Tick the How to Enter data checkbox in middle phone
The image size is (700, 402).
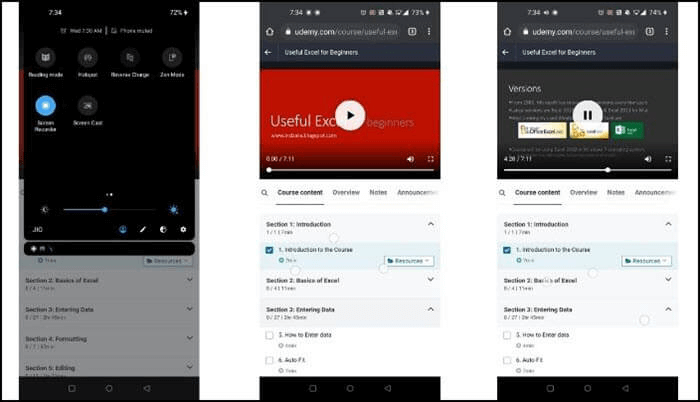270,335
